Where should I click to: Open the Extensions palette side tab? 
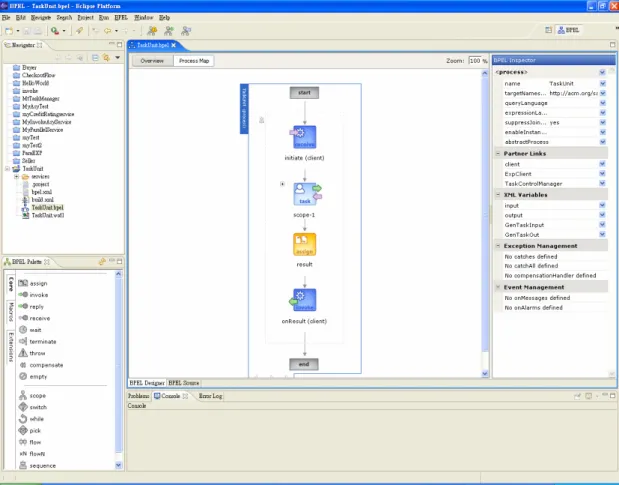[11, 347]
